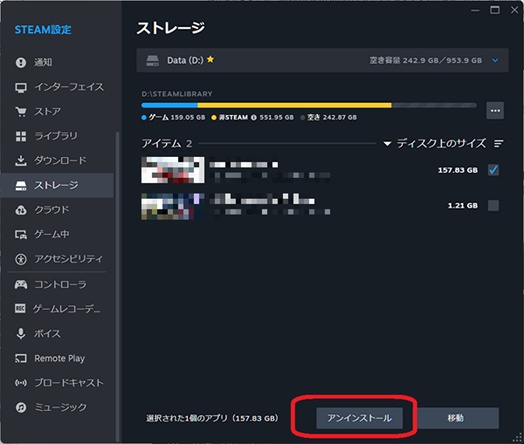
Task: Click the 1.21 GB game thumbnail
Action: pyautogui.click(x=172, y=206)
